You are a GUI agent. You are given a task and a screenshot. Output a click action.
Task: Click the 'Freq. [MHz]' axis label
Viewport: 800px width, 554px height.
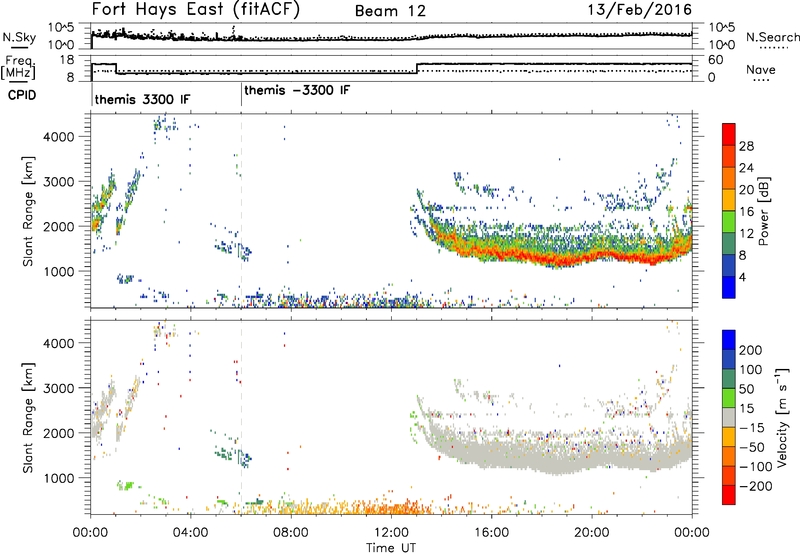pyautogui.click(x=19, y=67)
